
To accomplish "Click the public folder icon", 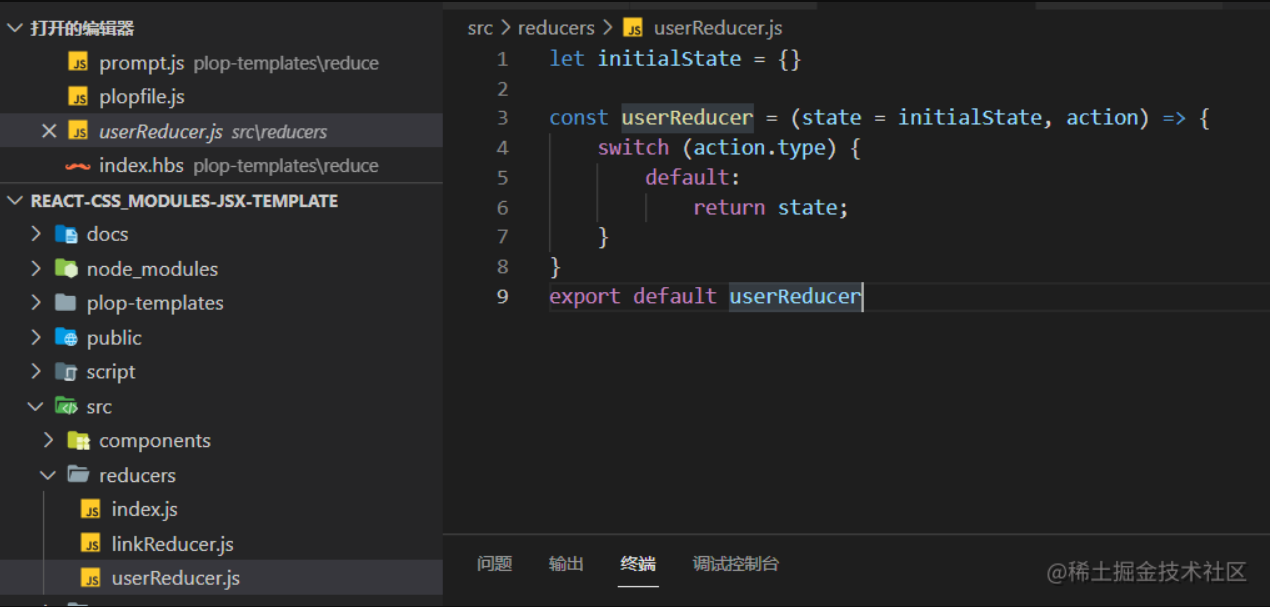I will tap(66, 337).
